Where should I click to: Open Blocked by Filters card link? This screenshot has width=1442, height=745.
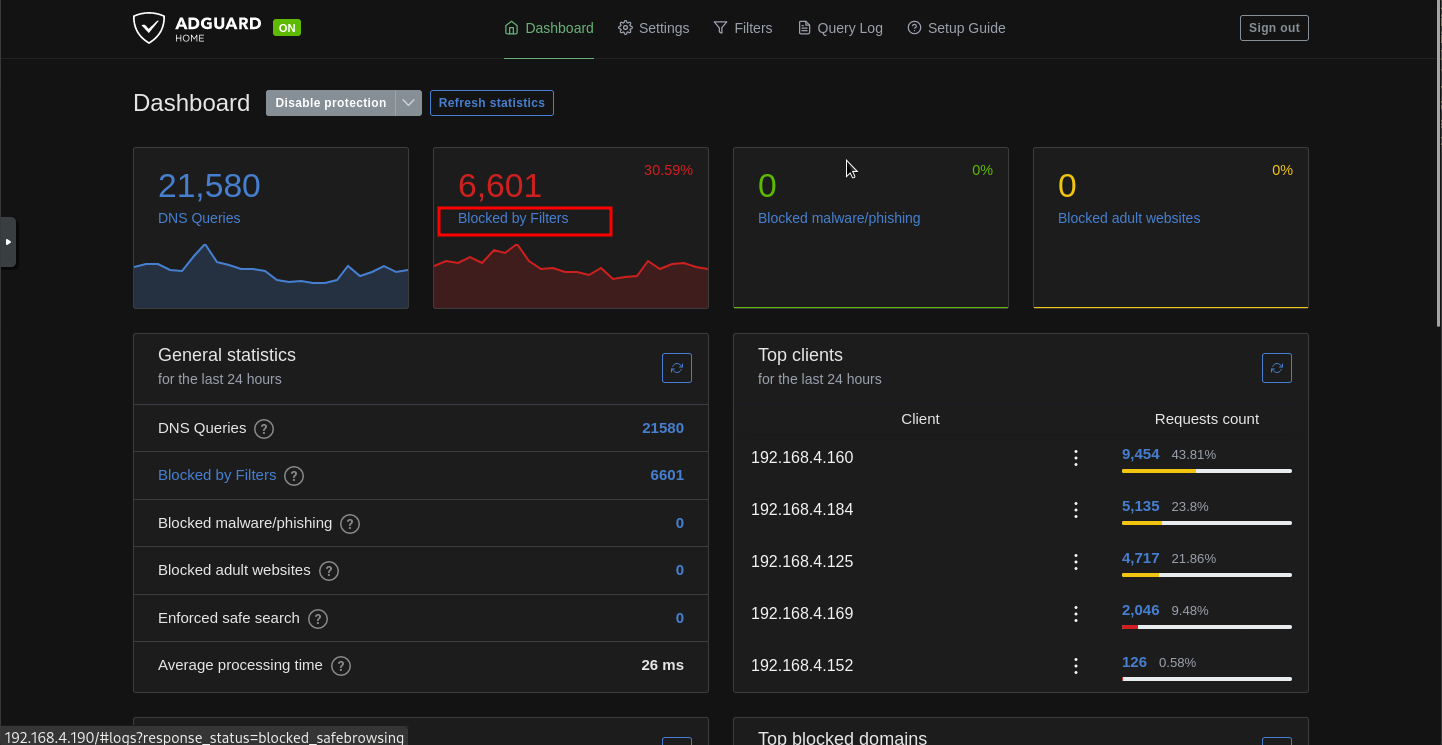[x=513, y=218]
